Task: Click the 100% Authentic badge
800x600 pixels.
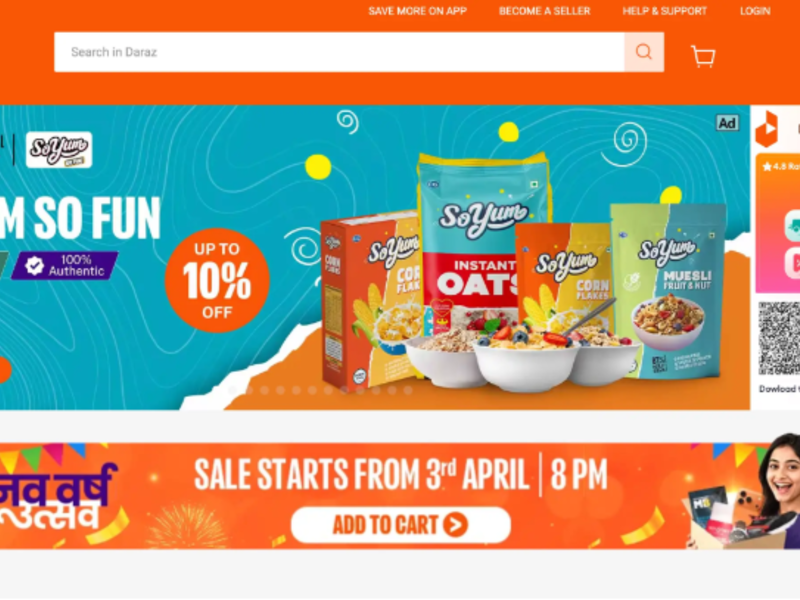Action: tap(65, 265)
